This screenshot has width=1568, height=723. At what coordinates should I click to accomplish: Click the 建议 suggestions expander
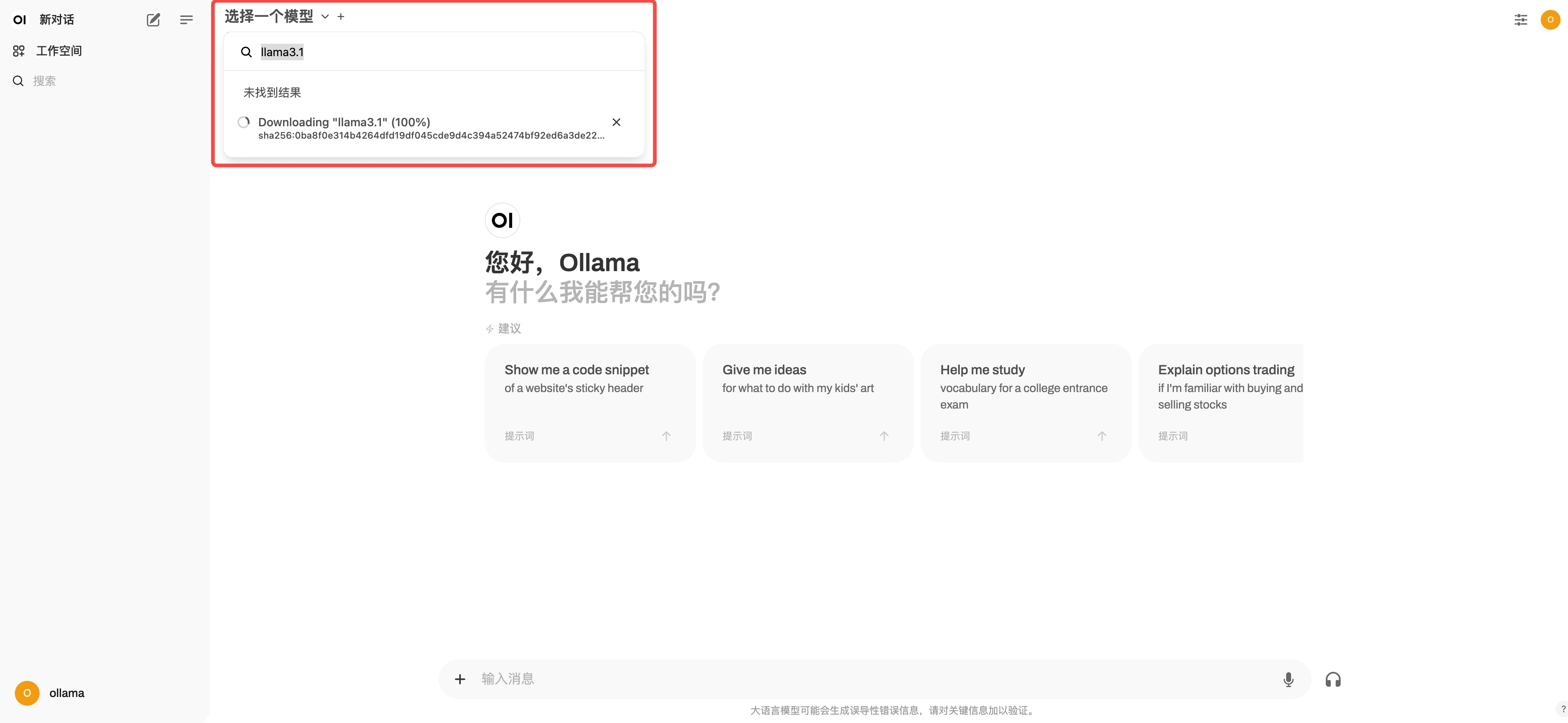[x=503, y=328]
